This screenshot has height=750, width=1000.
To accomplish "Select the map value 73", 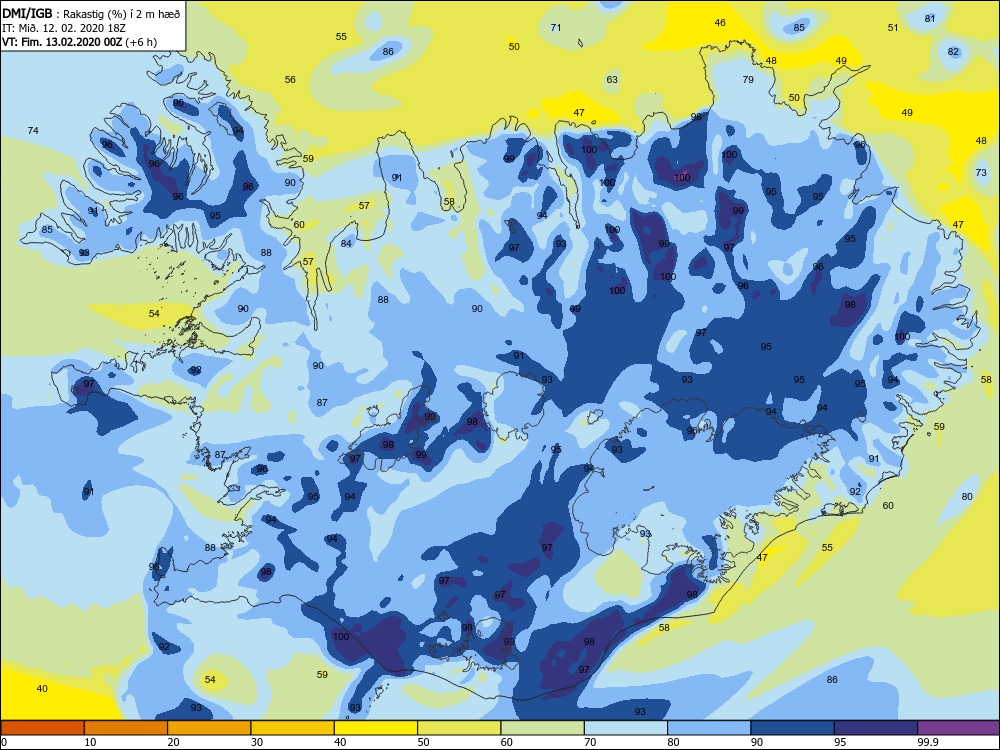I will [x=981, y=173].
